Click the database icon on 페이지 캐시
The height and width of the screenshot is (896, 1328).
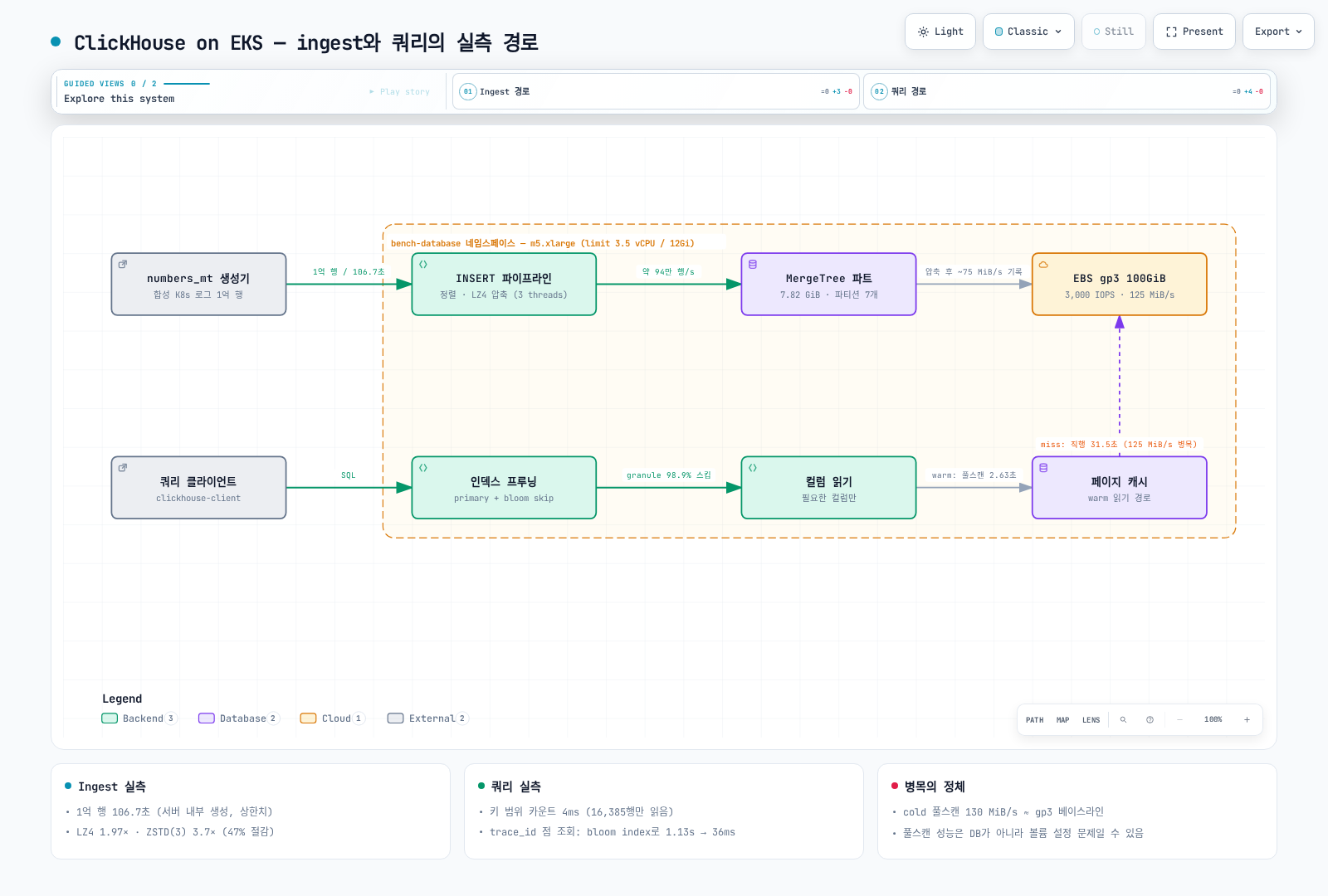click(x=1043, y=468)
